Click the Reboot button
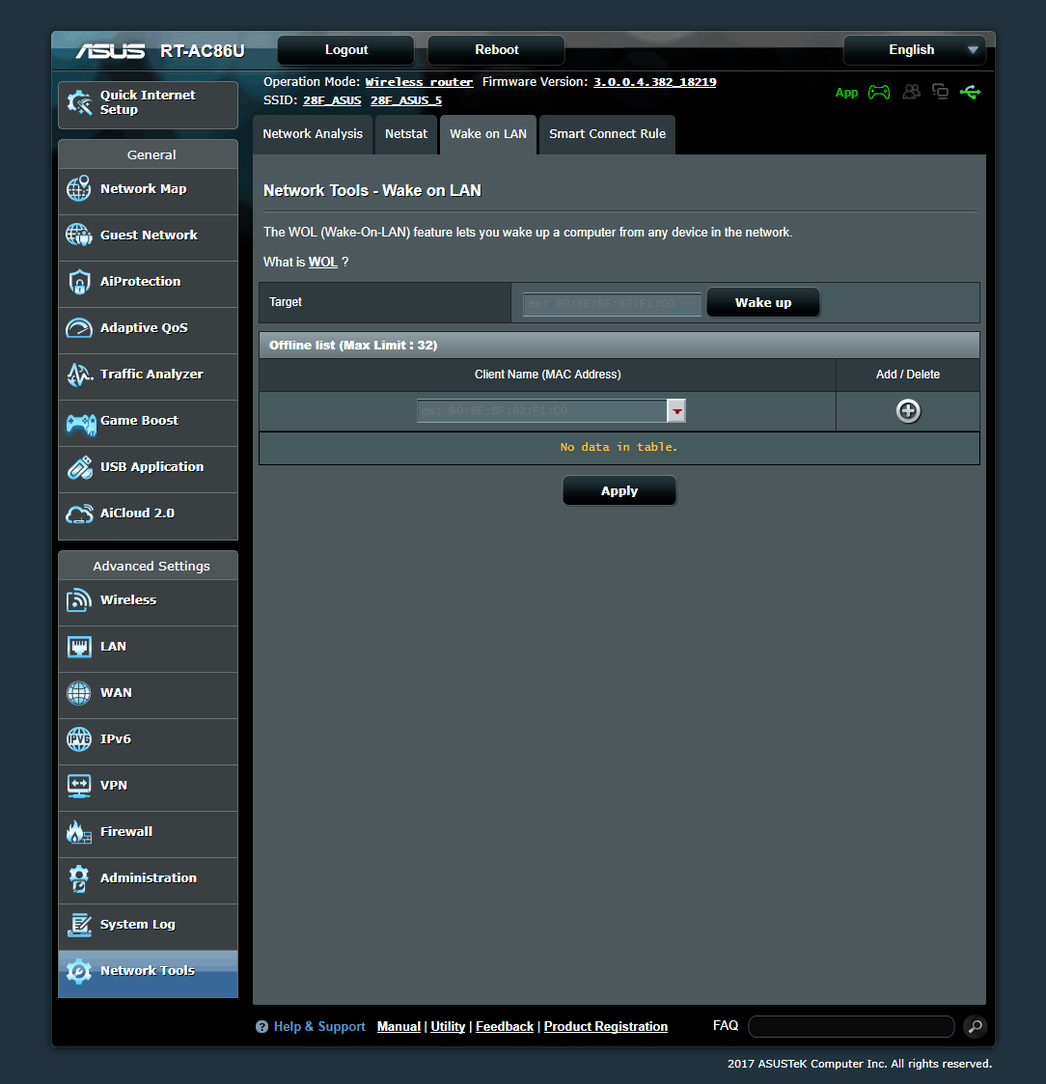 pos(496,50)
